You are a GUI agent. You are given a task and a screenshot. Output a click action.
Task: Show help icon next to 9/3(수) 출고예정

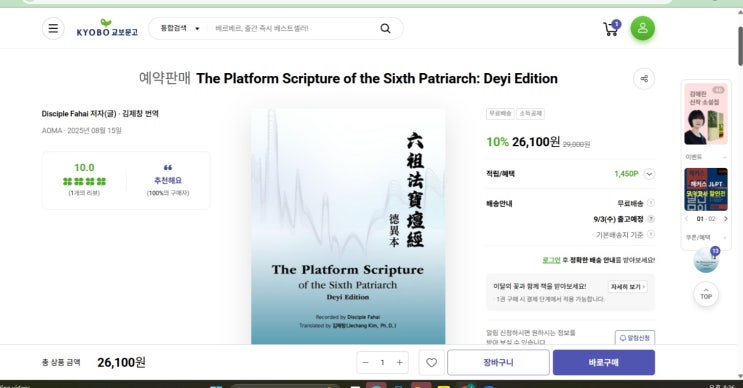click(x=651, y=219)
